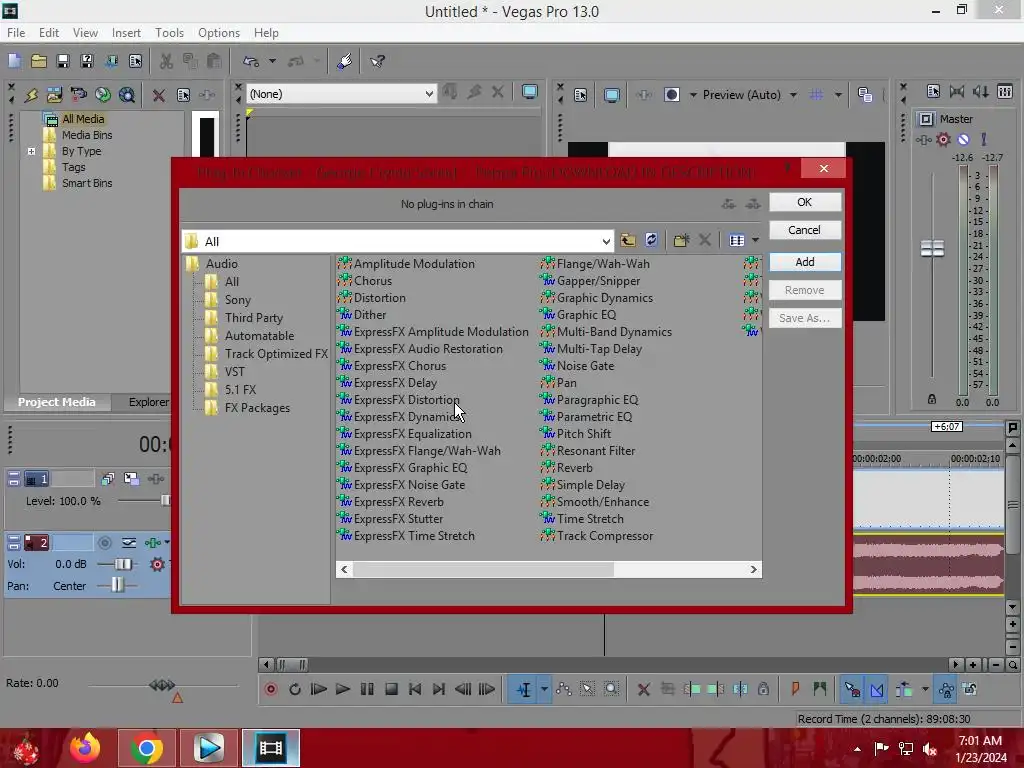The width and height of the screenshot is (1024, 768).
Task: Click Go to Start transport button
Action: (x=415, y=689)
